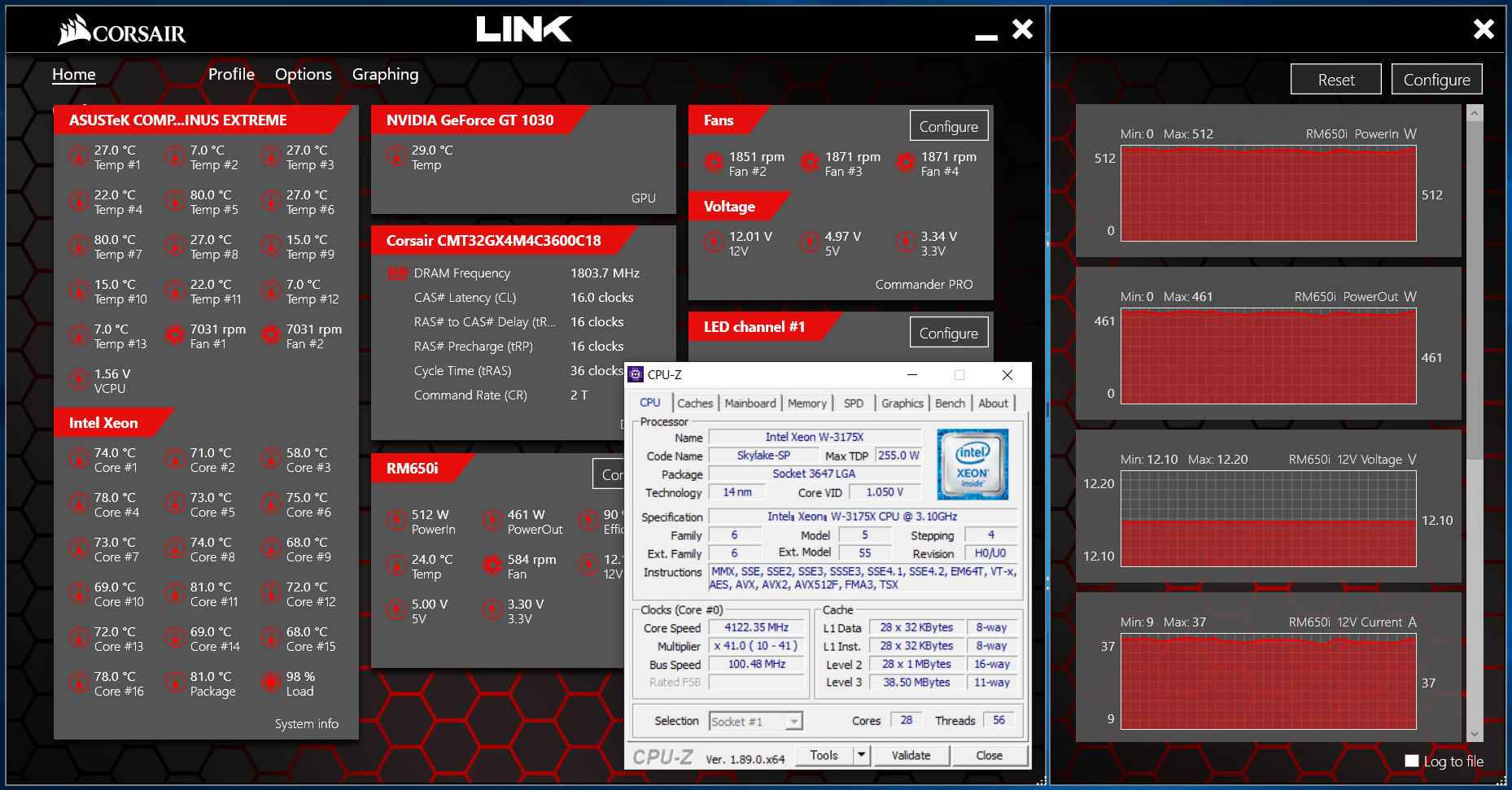The height and width of the screenshot is (790, 1512).
Task: Click the Temp #9 sensor icon
Action: pos(271,245)
